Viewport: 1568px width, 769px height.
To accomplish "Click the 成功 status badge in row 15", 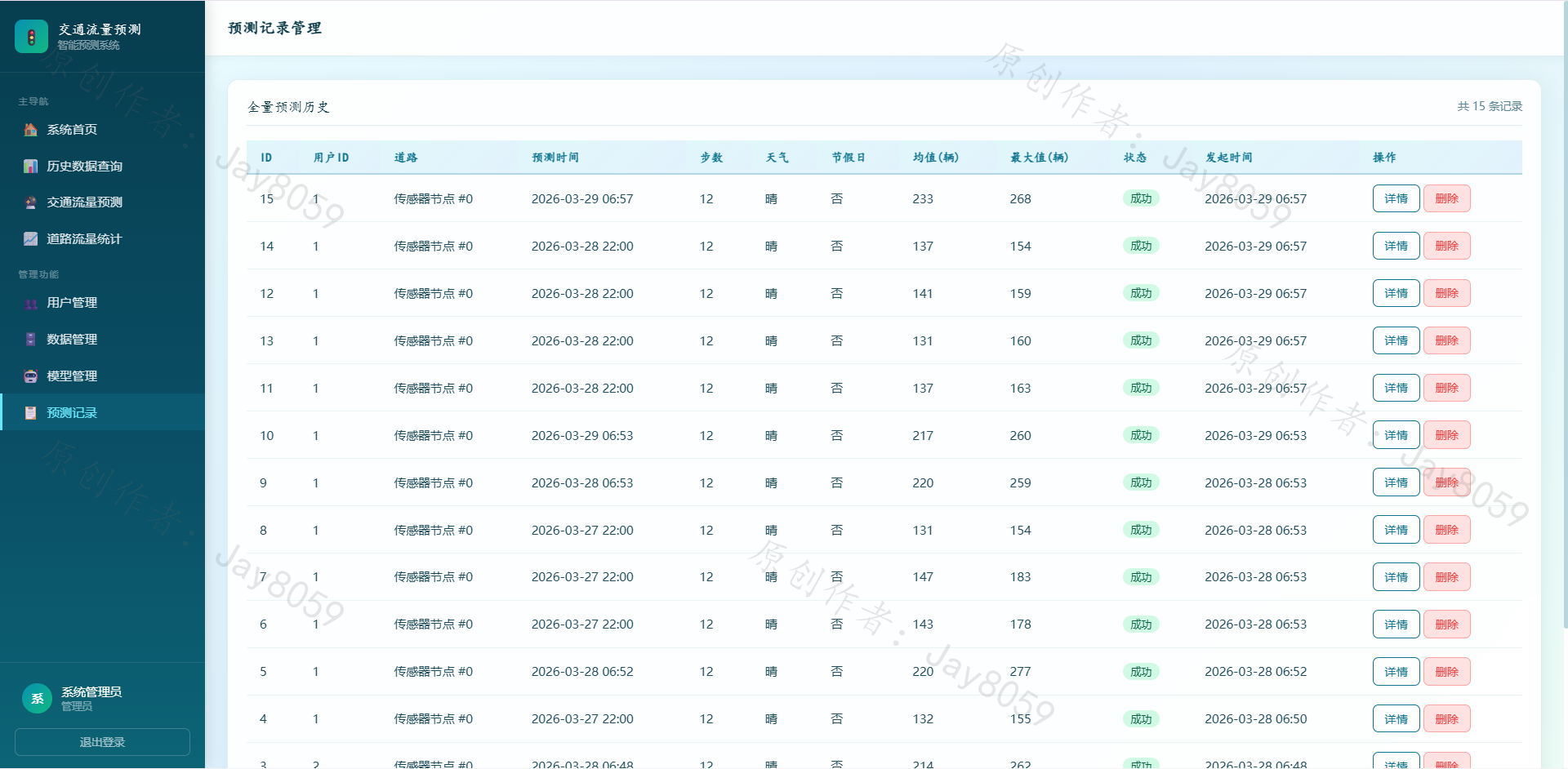I will [x=1141, y=198].
